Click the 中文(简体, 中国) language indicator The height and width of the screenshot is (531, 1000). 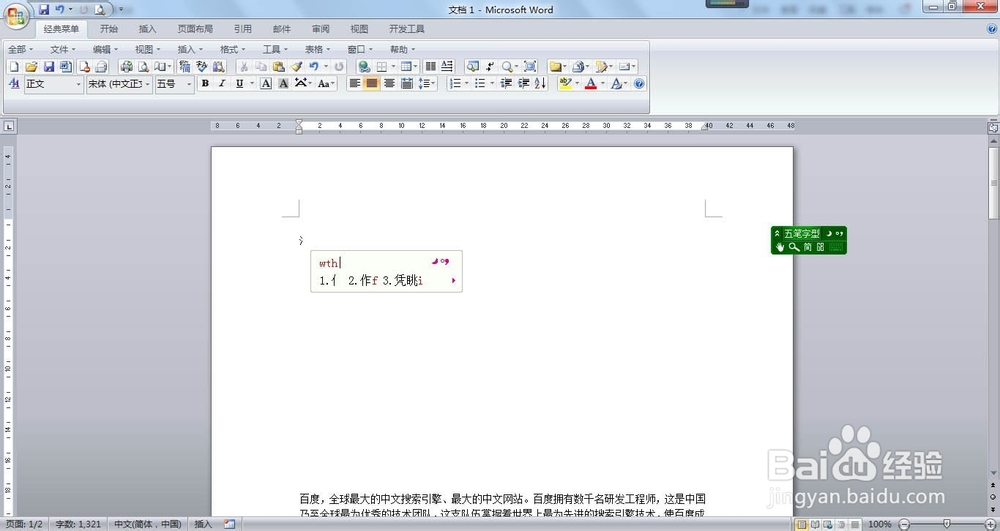pyautogui.click(x=147, y=524)
